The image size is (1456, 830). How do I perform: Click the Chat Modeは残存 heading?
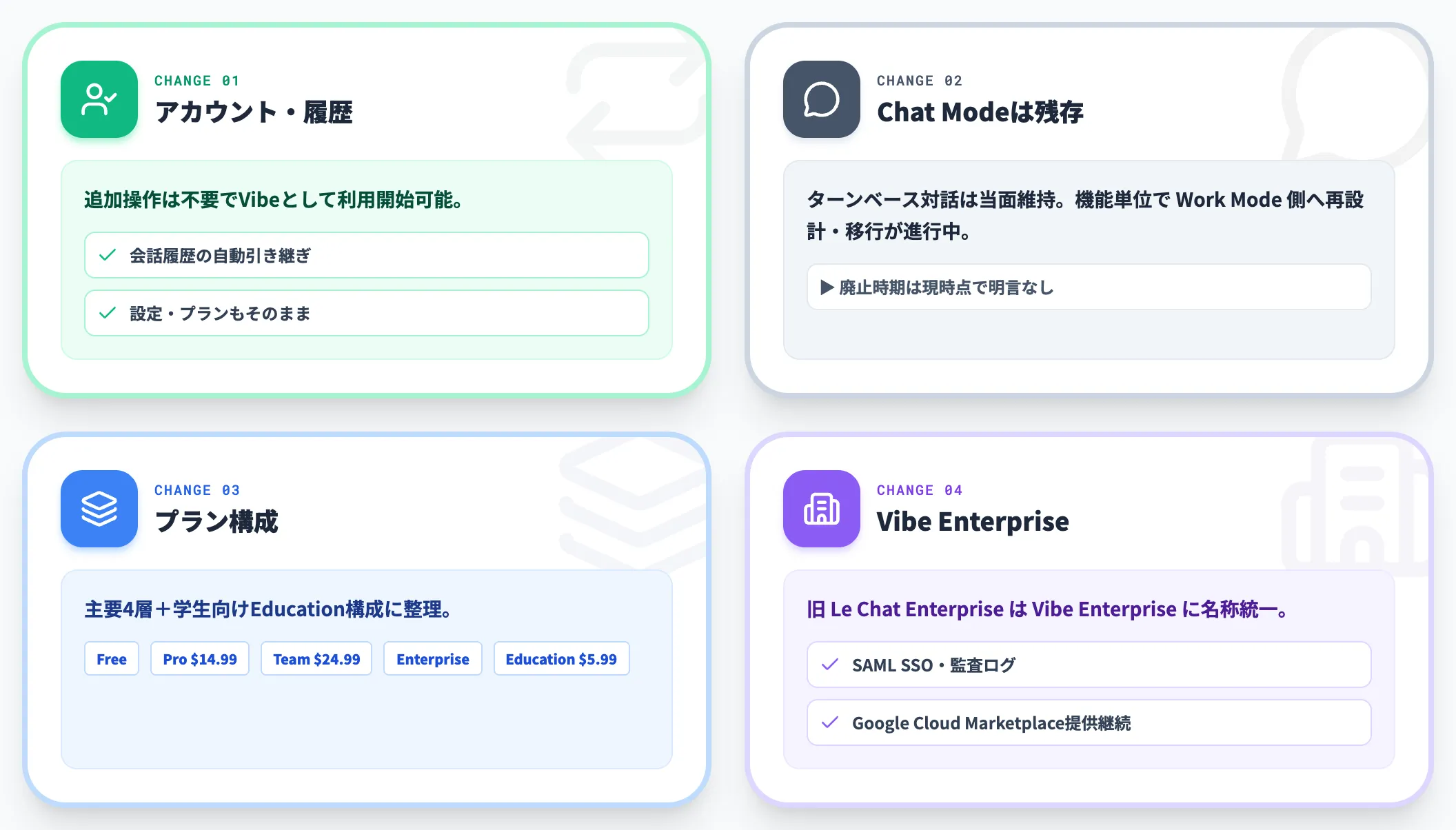pyautogui.click(x=980, y=112)
